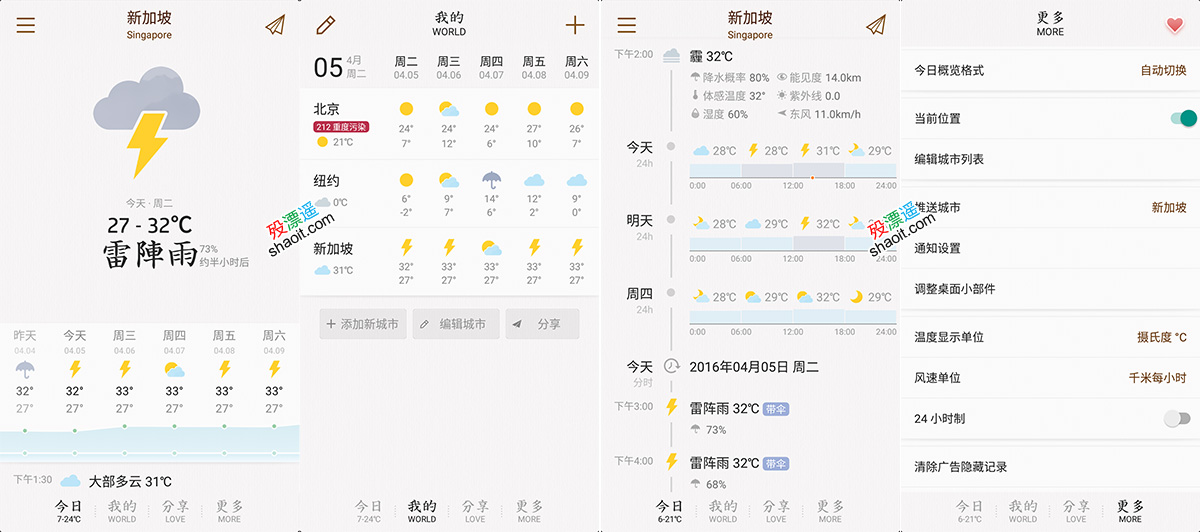The width and height of the screenshot is (1200, 532).
Task: Tap the haze cloud icon beside 霾 32°C
Action: pos(672,56)
